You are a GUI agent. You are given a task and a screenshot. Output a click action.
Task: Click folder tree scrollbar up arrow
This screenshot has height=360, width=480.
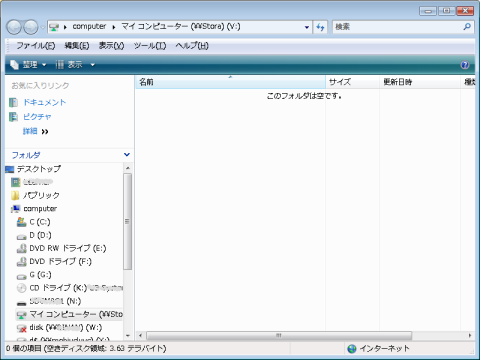coord(128,168)
